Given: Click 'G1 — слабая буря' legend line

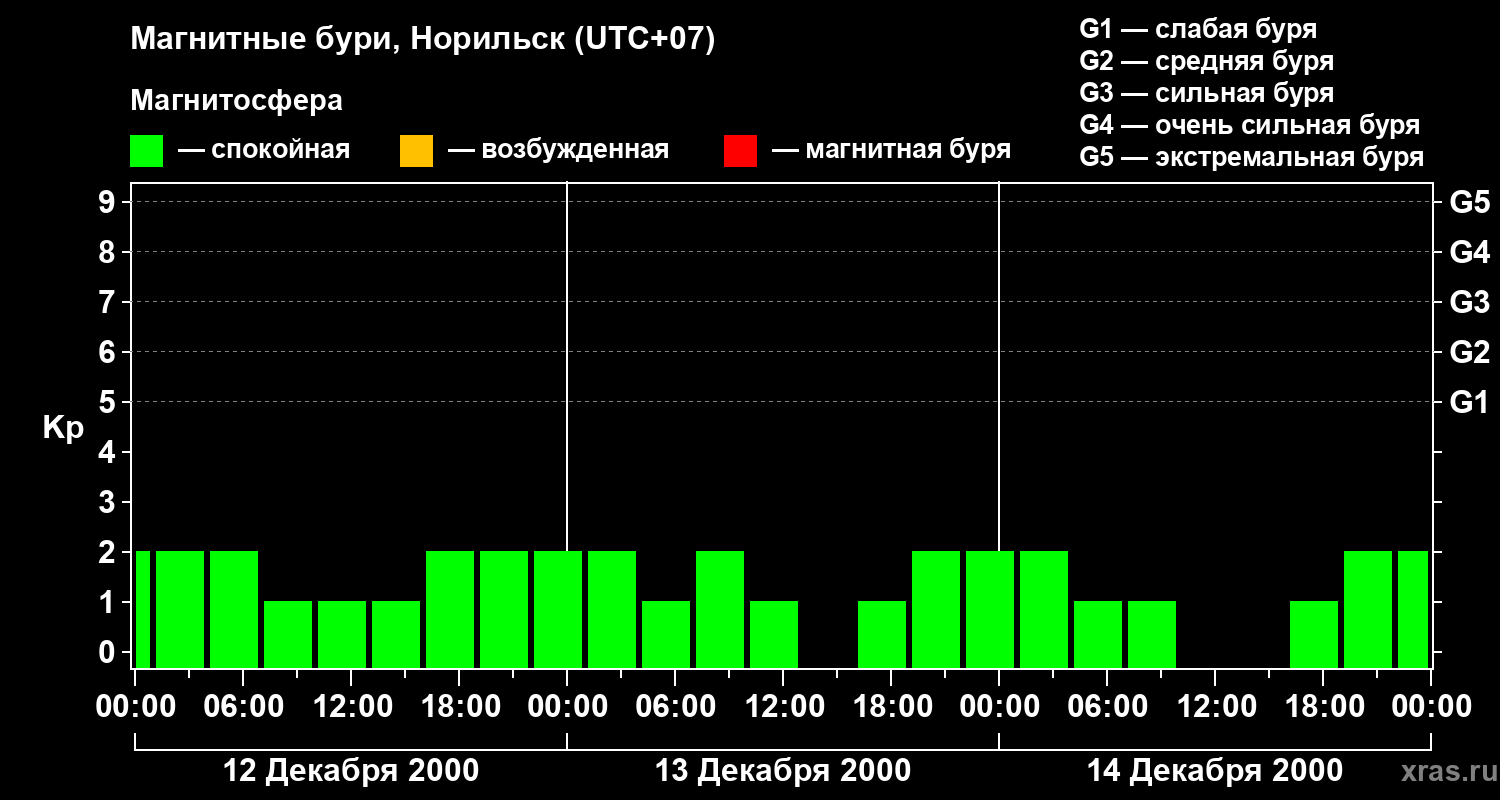Looking at the screenshot, I should click(1198, 29).
